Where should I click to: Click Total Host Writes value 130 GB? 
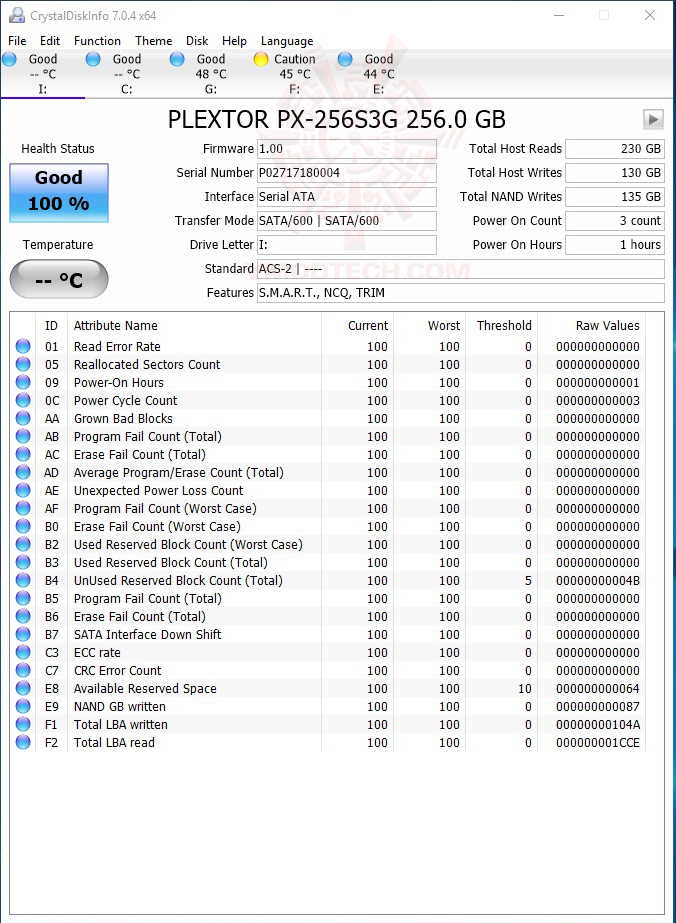click(x=615, y=173)
